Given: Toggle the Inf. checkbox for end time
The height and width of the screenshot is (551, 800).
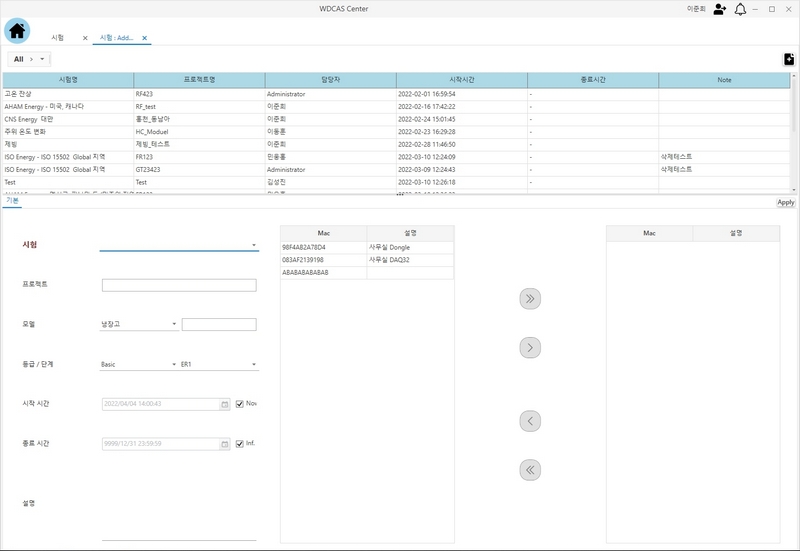Looking at the screenshot, I should (240, 444).
